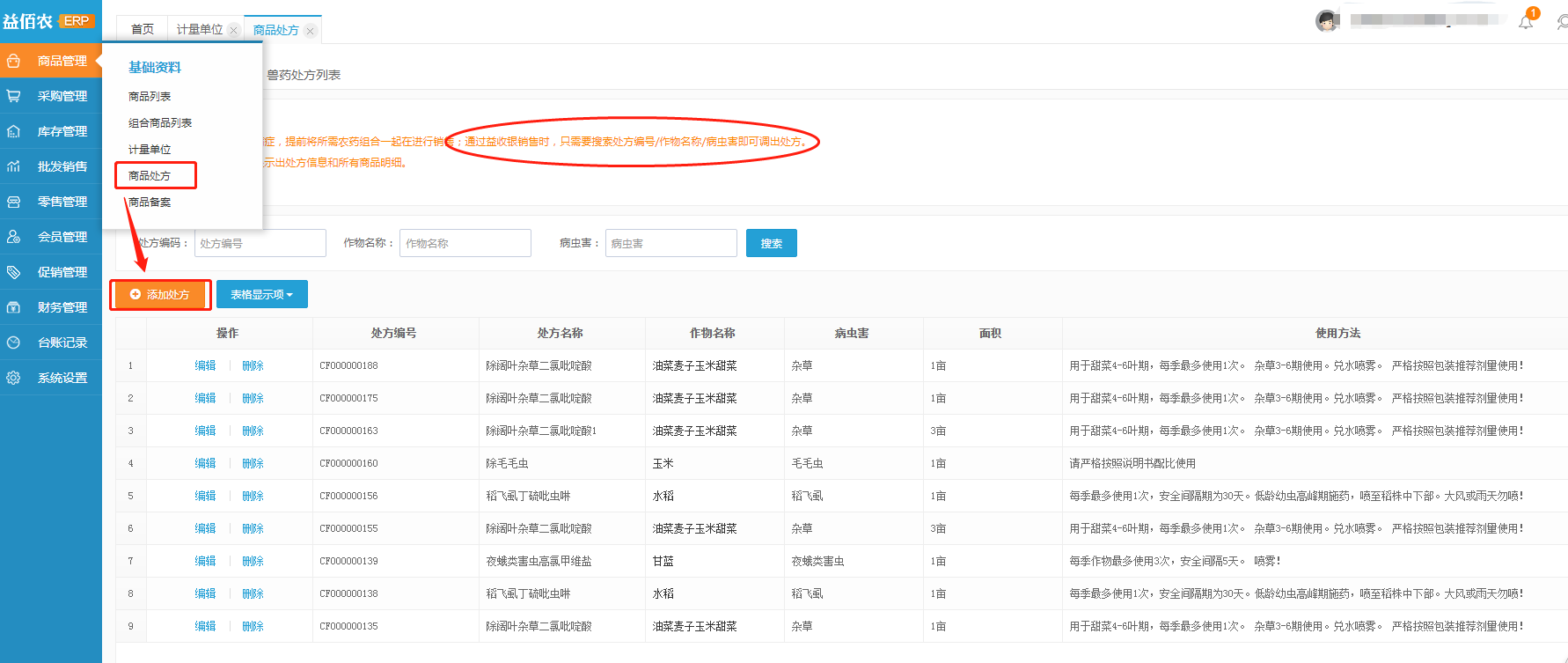Image resolution: width=1568 pixels, height=663 pixels.
Task: Click the notification bell icon
Action: pyautogui.click(x=1526, y=22)
